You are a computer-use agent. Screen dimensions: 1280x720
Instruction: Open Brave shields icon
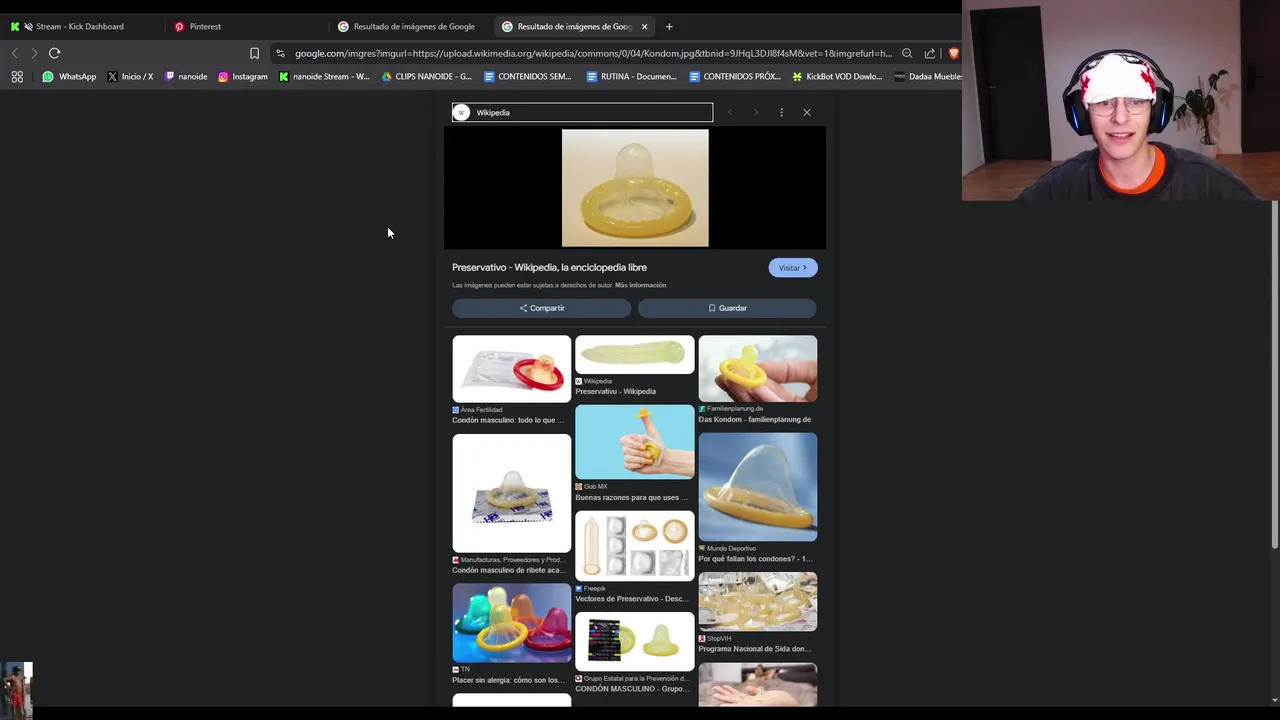click(953, 54)
